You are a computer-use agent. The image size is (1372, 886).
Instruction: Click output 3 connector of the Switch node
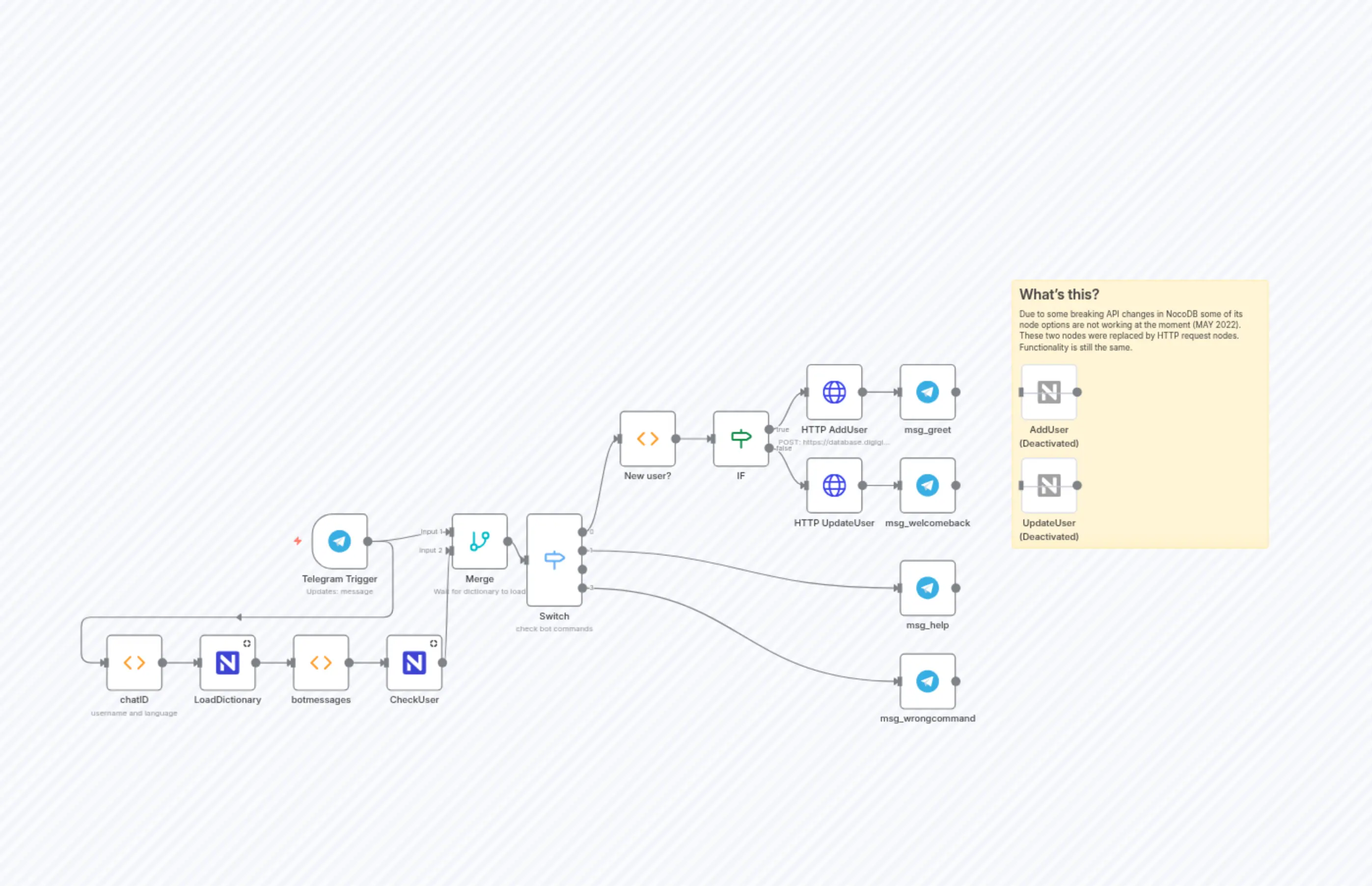(582, 588)
